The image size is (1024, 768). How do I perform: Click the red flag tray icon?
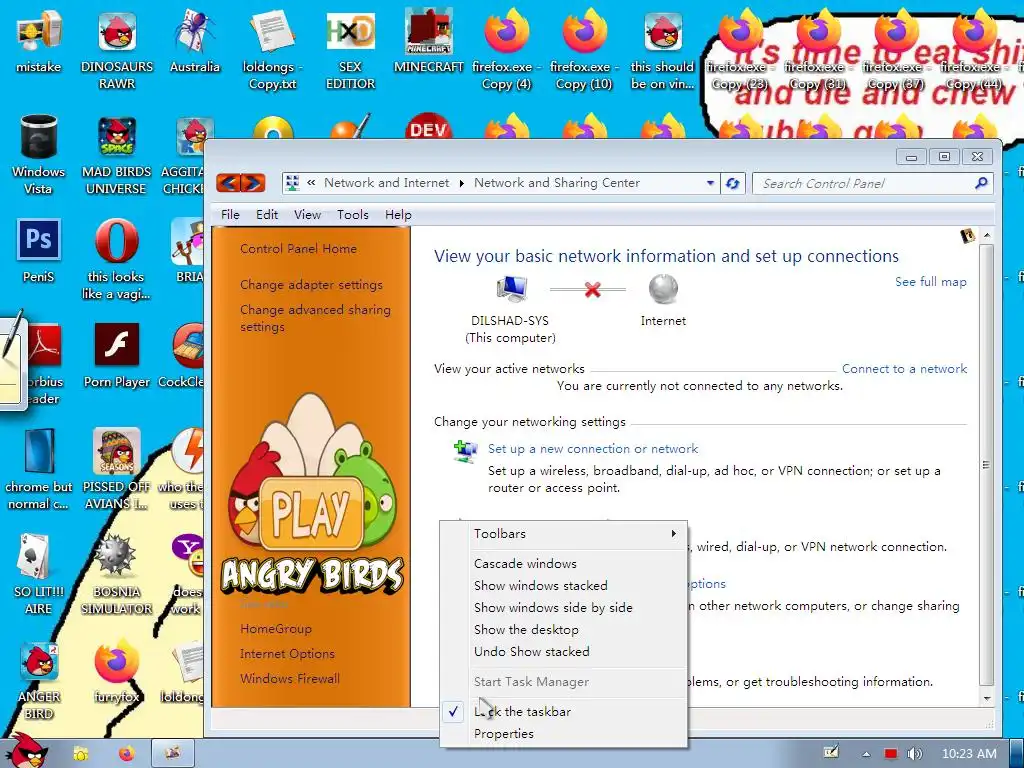pyautogui.click(x=890, y=754)
